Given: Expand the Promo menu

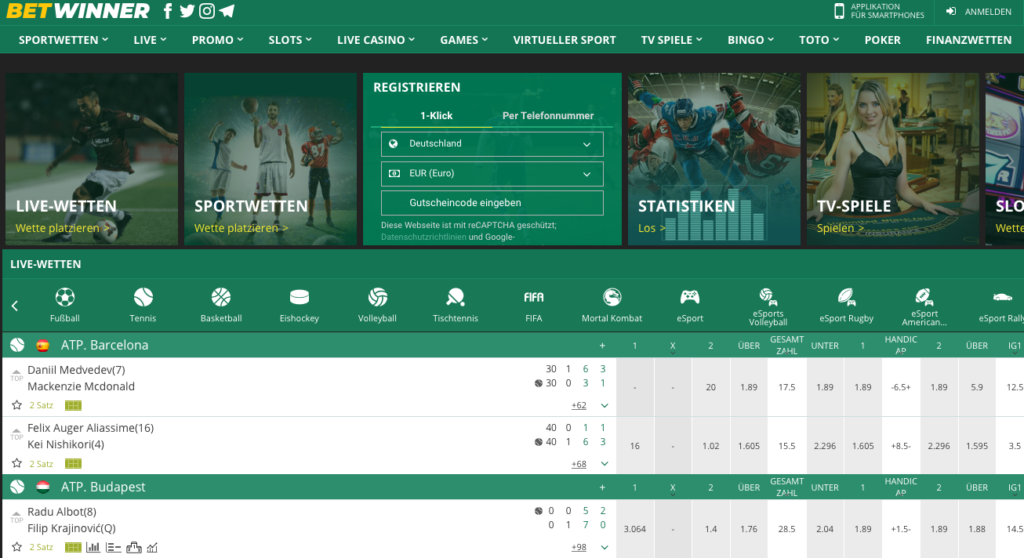Looking at the screenshot, I should tap(217, 40).
